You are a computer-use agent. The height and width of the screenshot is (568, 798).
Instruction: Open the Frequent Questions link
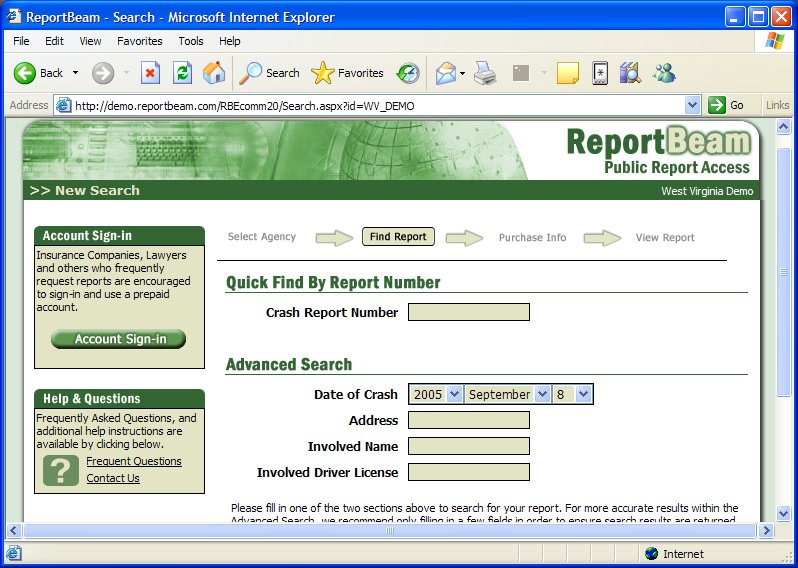click(x=134, y=461)
